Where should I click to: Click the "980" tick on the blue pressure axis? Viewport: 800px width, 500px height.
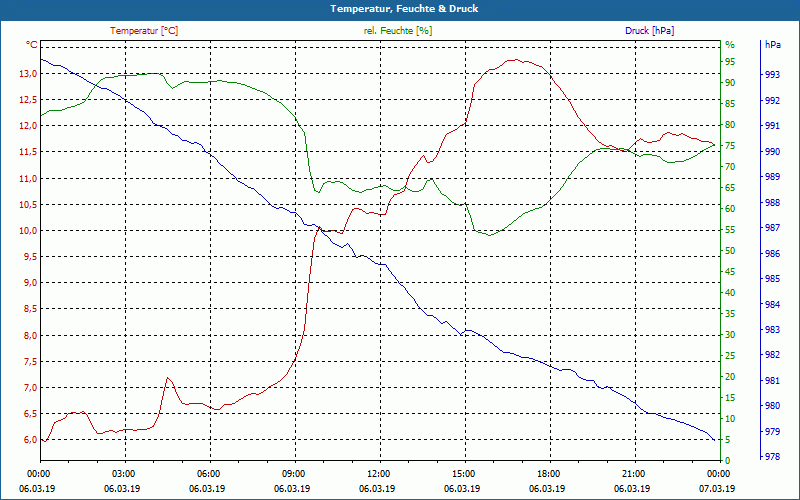(x=772, y=406)
